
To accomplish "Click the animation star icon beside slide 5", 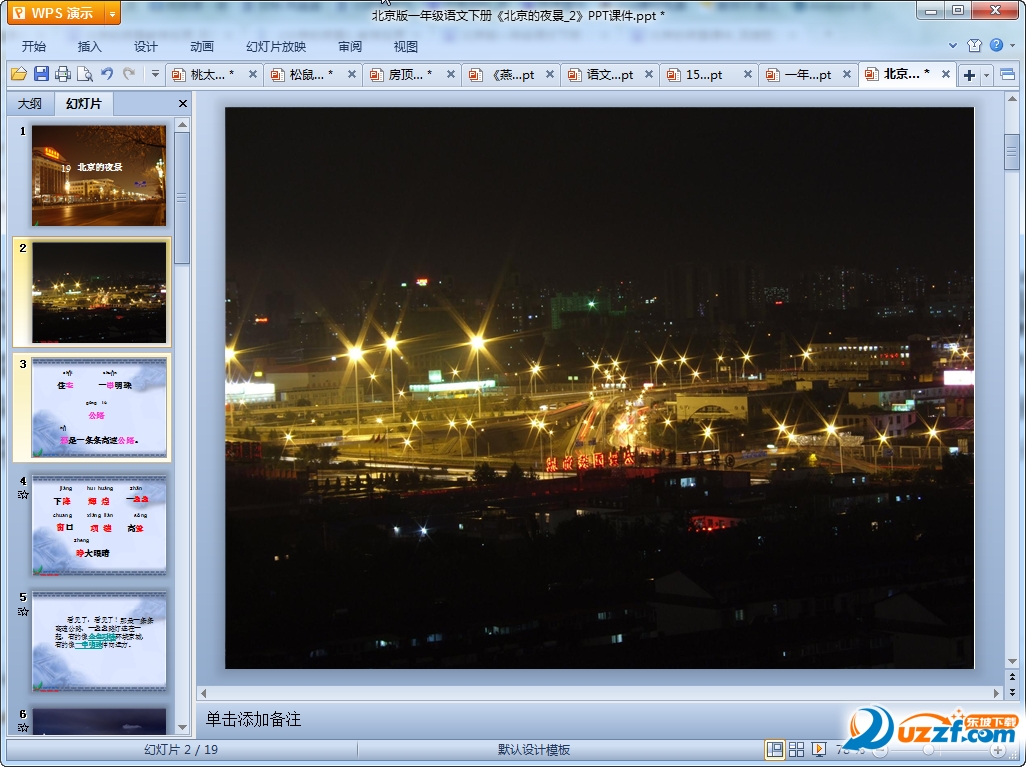I will click(23, 611).
